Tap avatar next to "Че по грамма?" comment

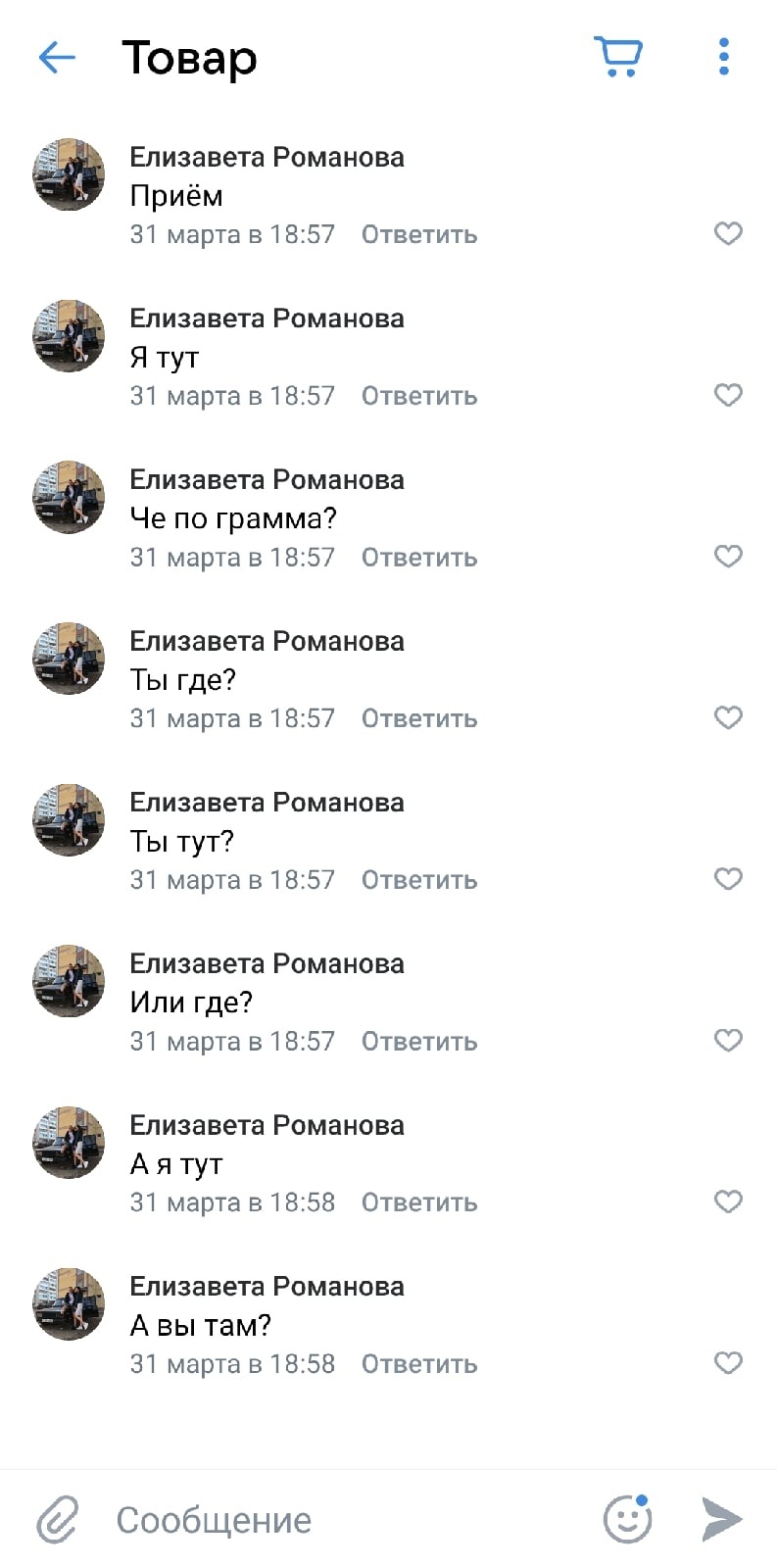pos(69,497)
